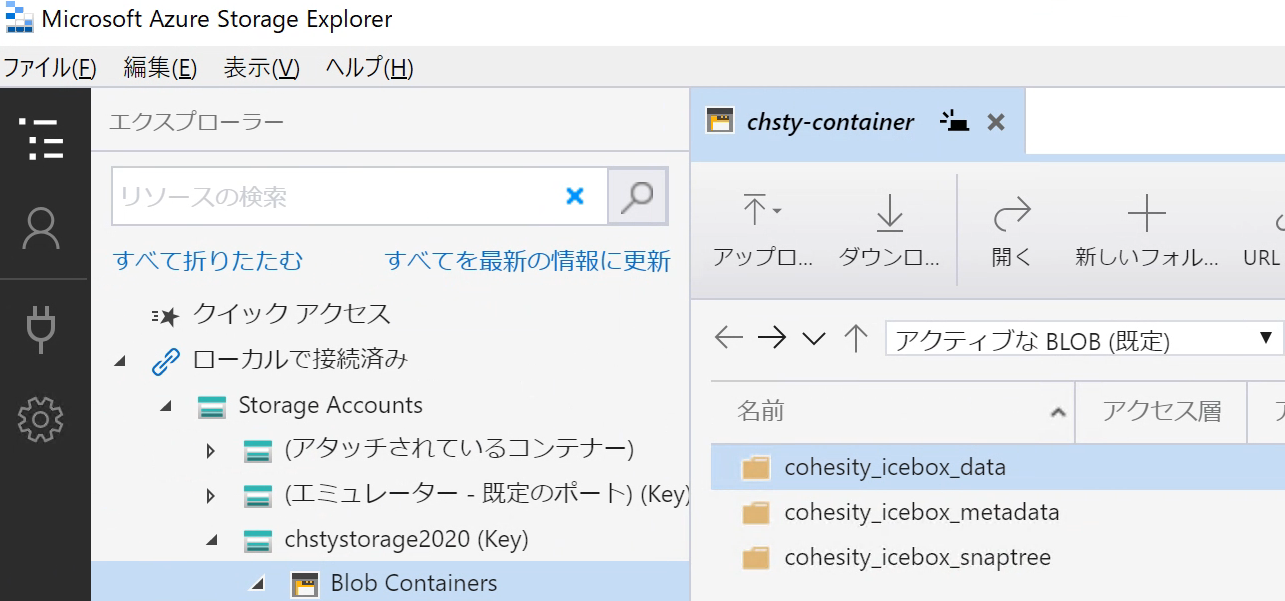Viewport: 1285px width, 601px height.
Task: Open the 編集(E) menu
Action: pos(160,68)
